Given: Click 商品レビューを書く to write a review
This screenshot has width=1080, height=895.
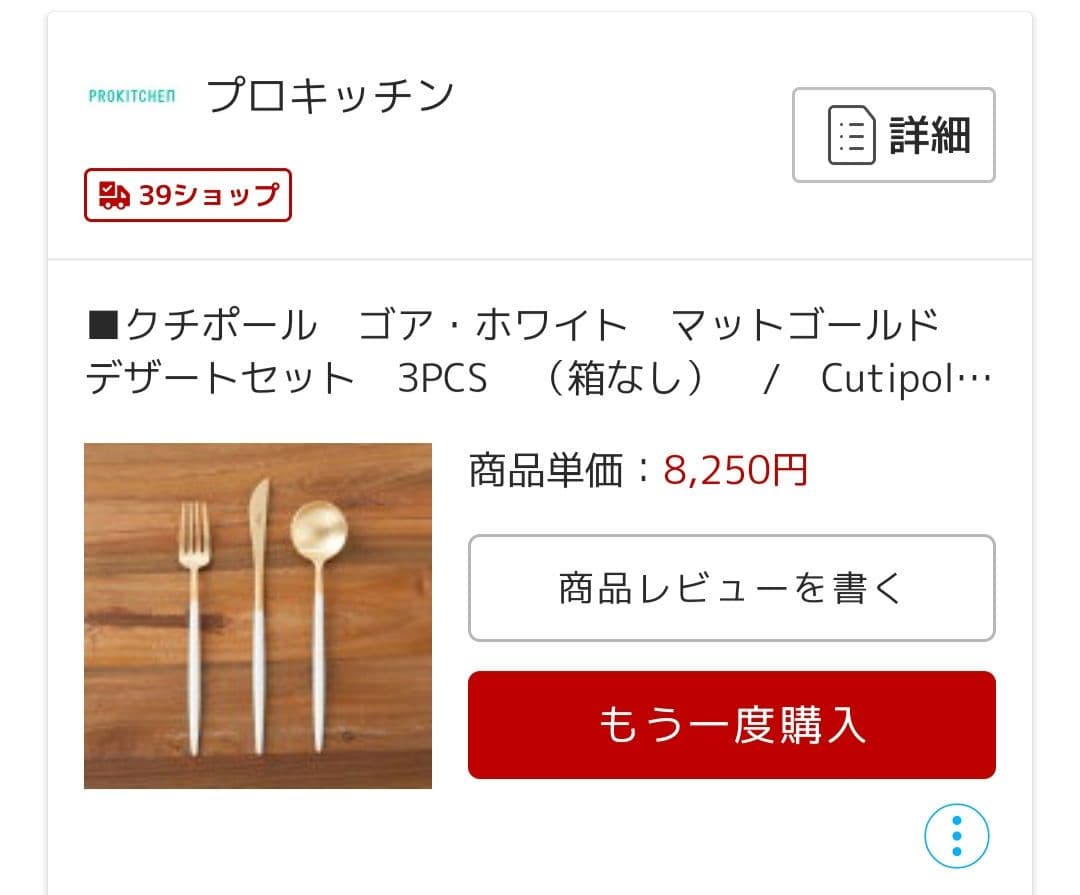Looking at the screenshot, I should pyautogui.click(x=731, y=588).
